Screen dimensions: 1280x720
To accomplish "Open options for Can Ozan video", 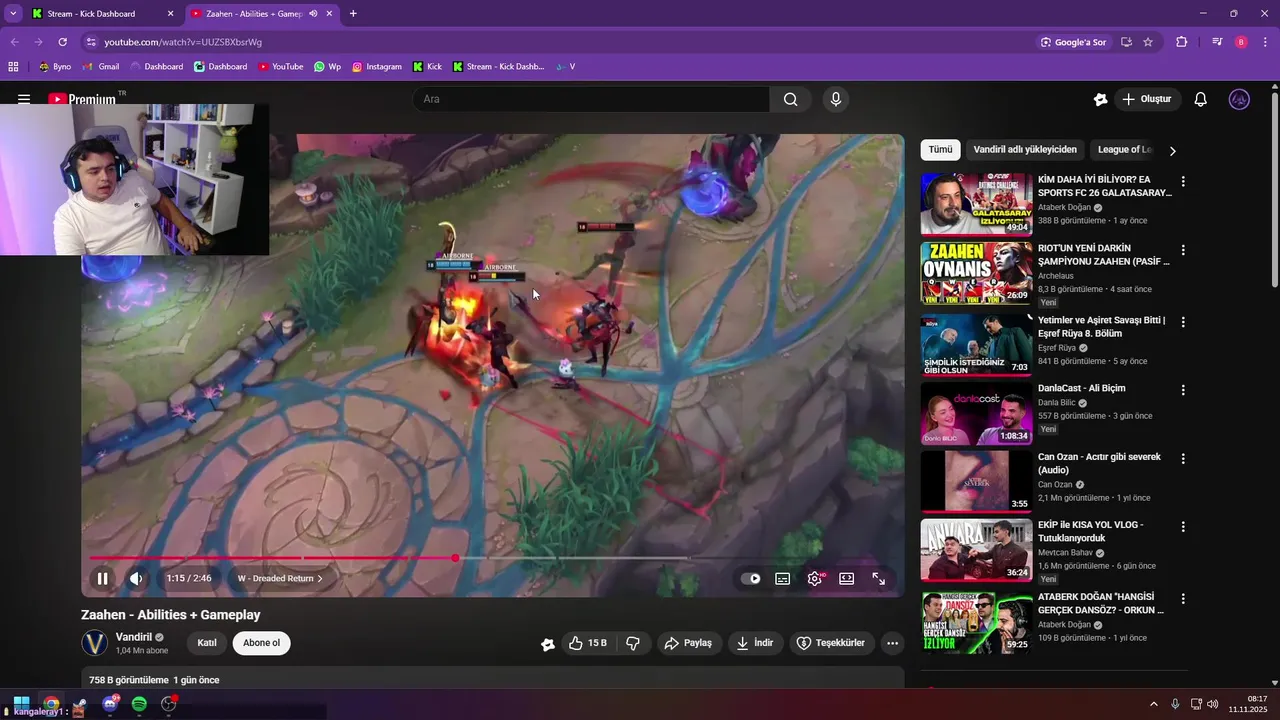I will point(1183,459).
